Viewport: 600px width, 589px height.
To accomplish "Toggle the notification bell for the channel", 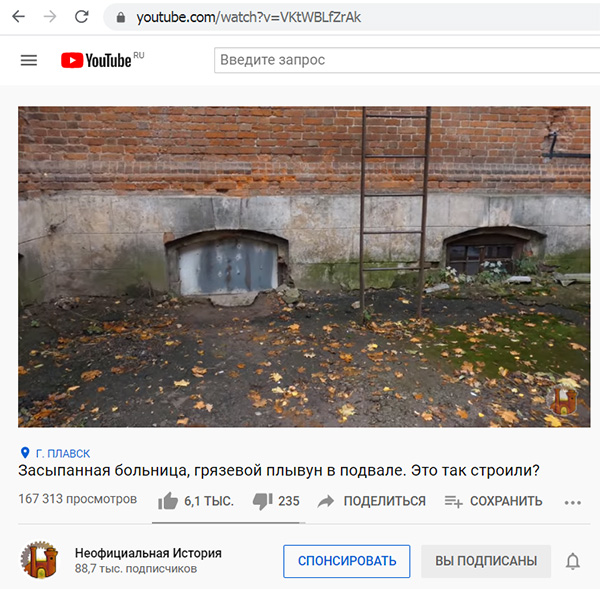I will pos(573,561).
